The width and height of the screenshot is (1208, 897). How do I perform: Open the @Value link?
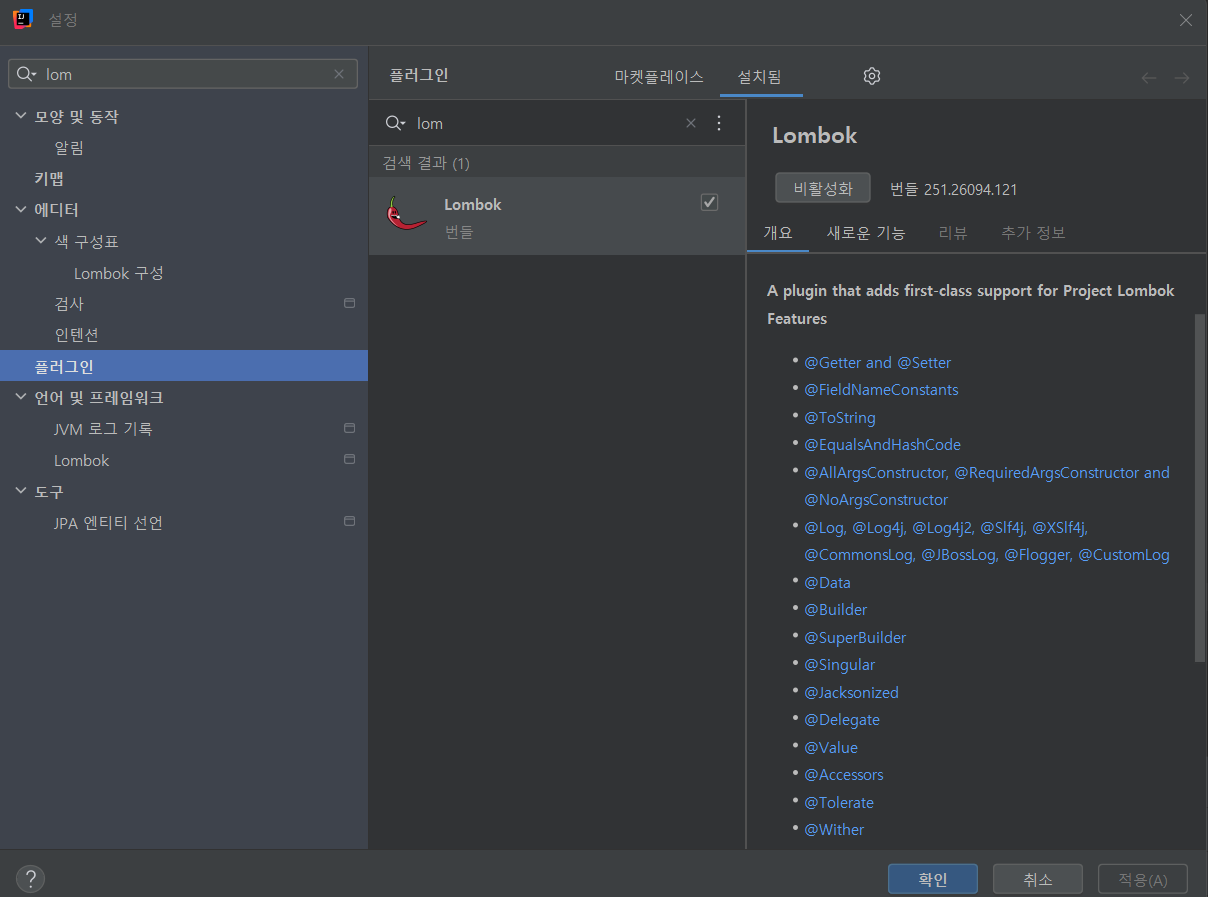click(831, 747)
